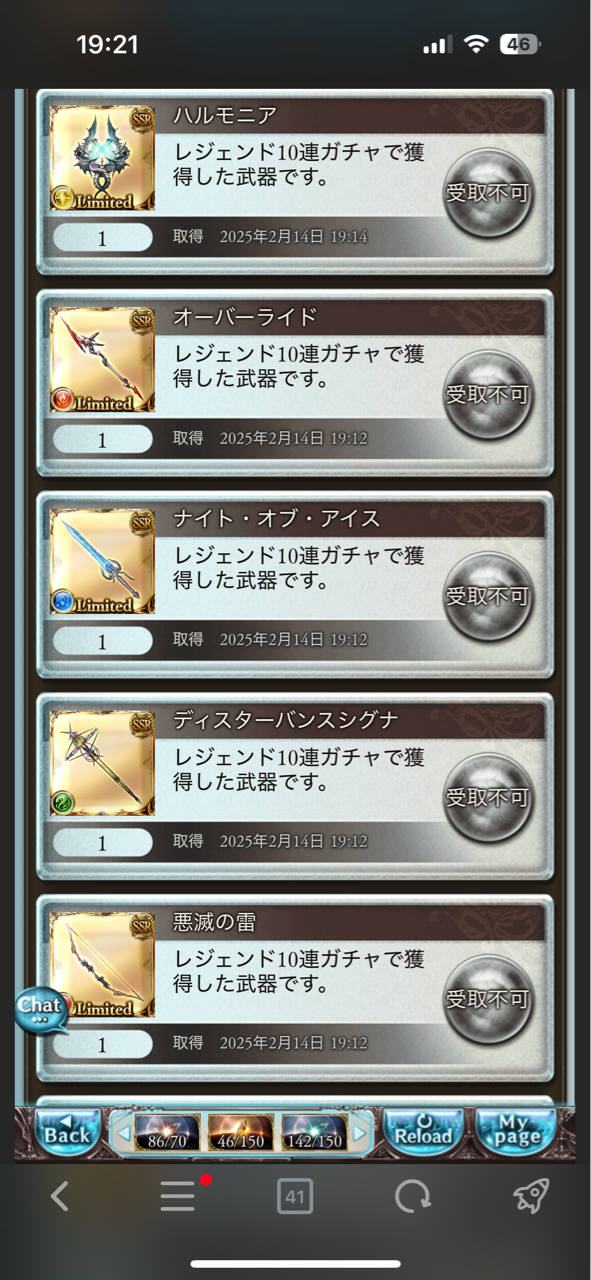Click the browser refresh icon
Image resolution: width=591 pixels, height=1280 pixels.
pyautogui.click(x=412, y=1196)
